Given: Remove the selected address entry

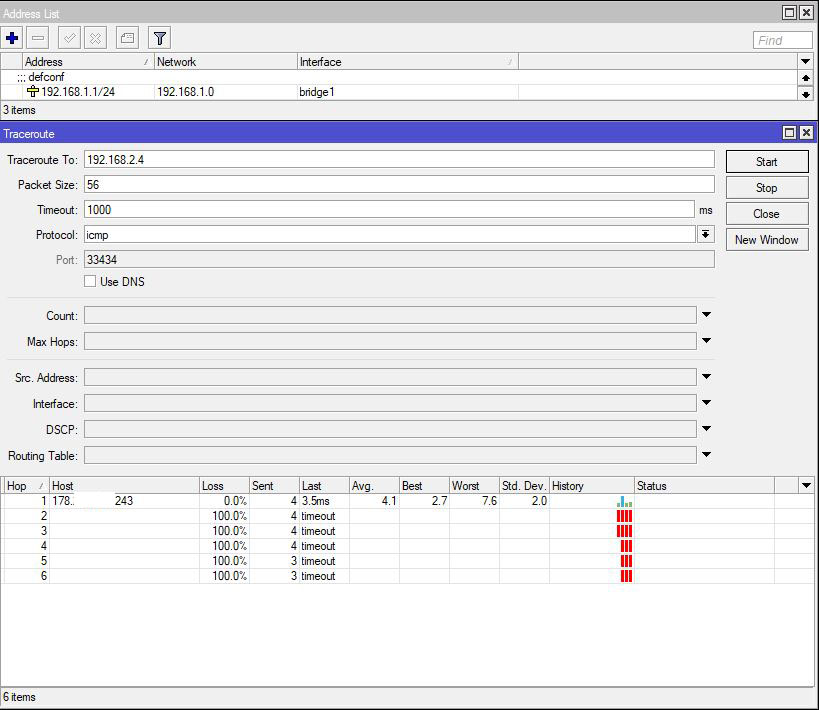Looking at the screenshot, I should [x=37, y=38].
